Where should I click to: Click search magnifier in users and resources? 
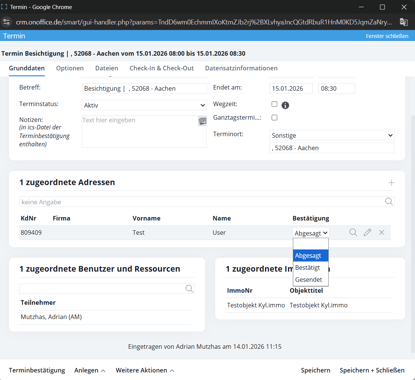189,289
